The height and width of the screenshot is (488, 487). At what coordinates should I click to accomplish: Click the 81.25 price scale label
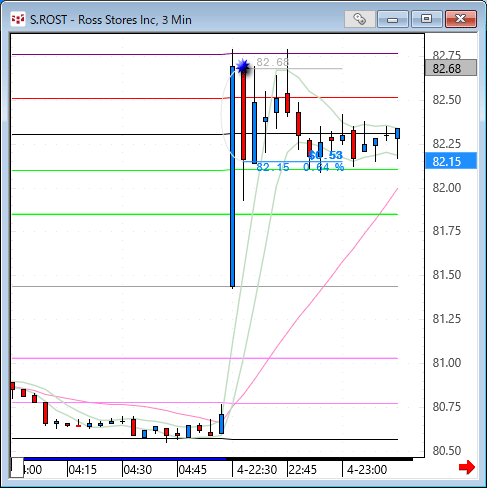coord(447,319)
